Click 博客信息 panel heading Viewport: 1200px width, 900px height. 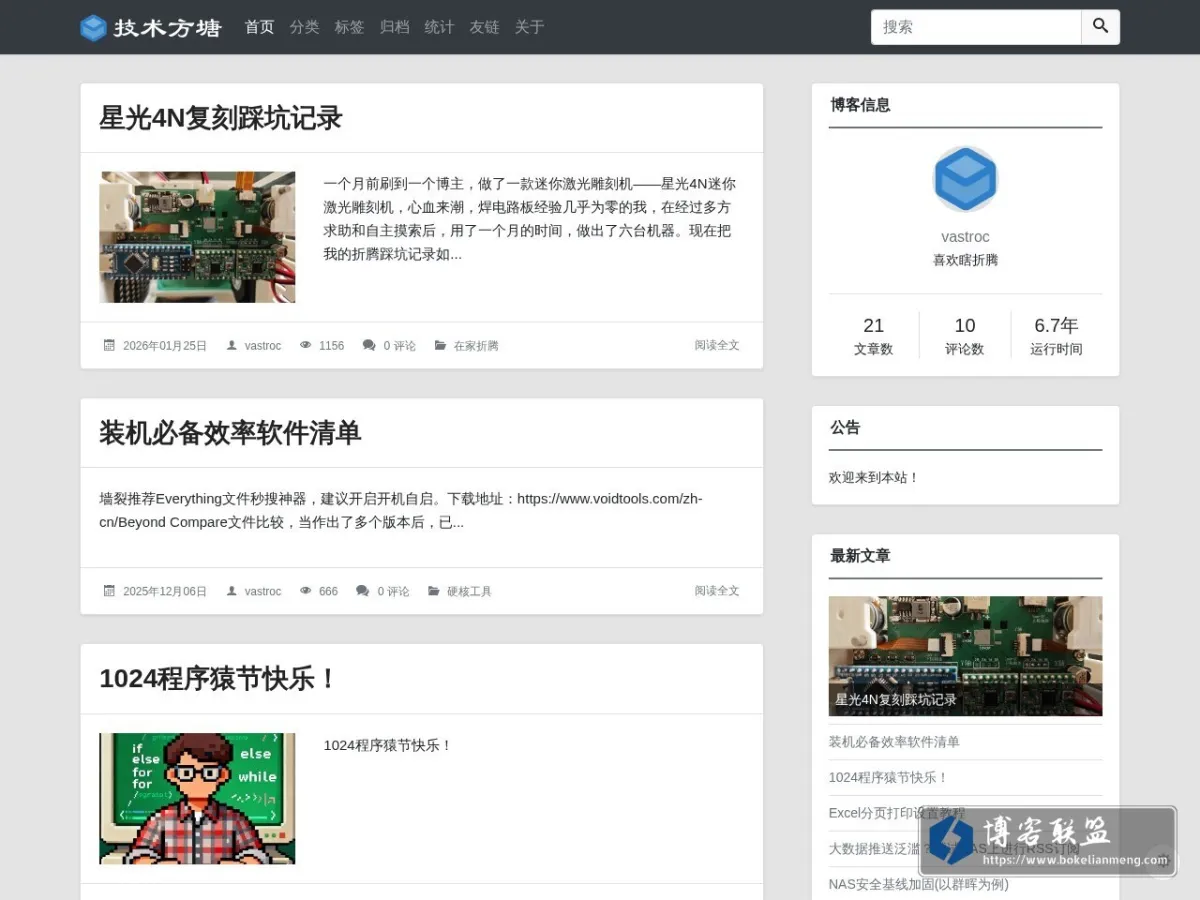tap(860, 105)
